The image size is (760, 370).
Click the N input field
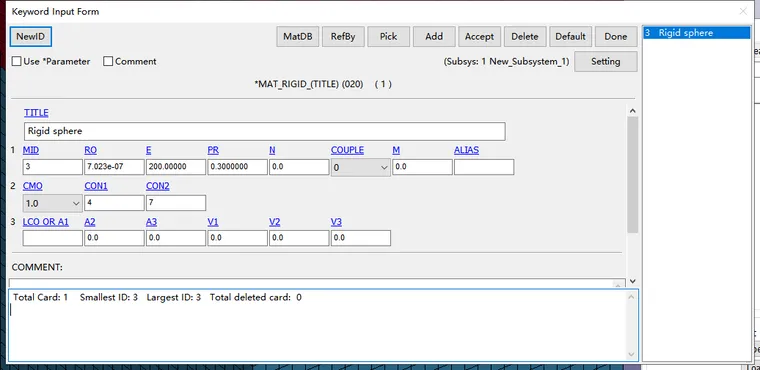point(299,167)
